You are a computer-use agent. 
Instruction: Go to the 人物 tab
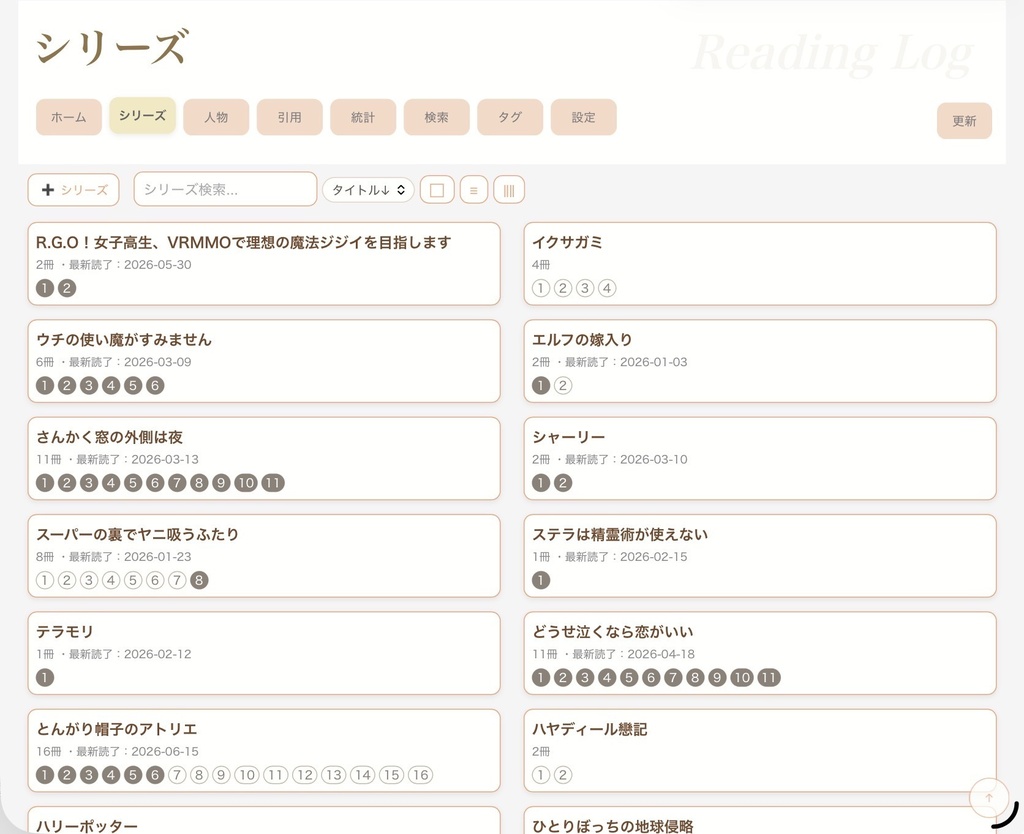[x=216, y=118]
